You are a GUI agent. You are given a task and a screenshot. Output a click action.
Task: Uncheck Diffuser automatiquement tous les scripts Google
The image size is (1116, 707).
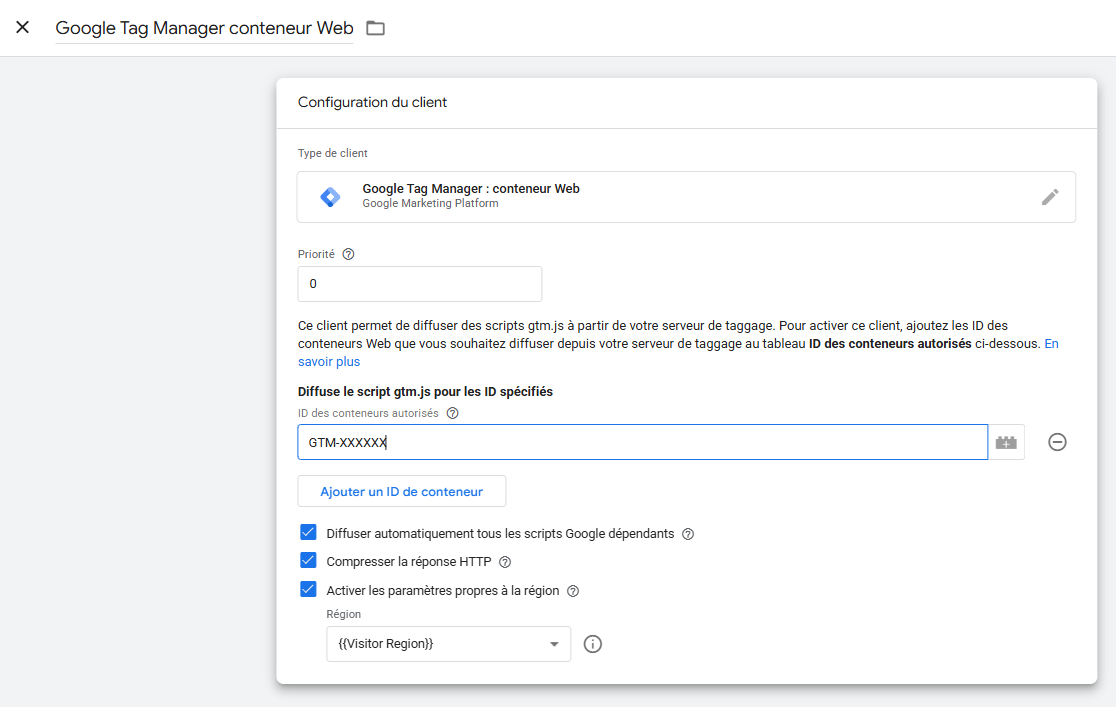(308, 533)
